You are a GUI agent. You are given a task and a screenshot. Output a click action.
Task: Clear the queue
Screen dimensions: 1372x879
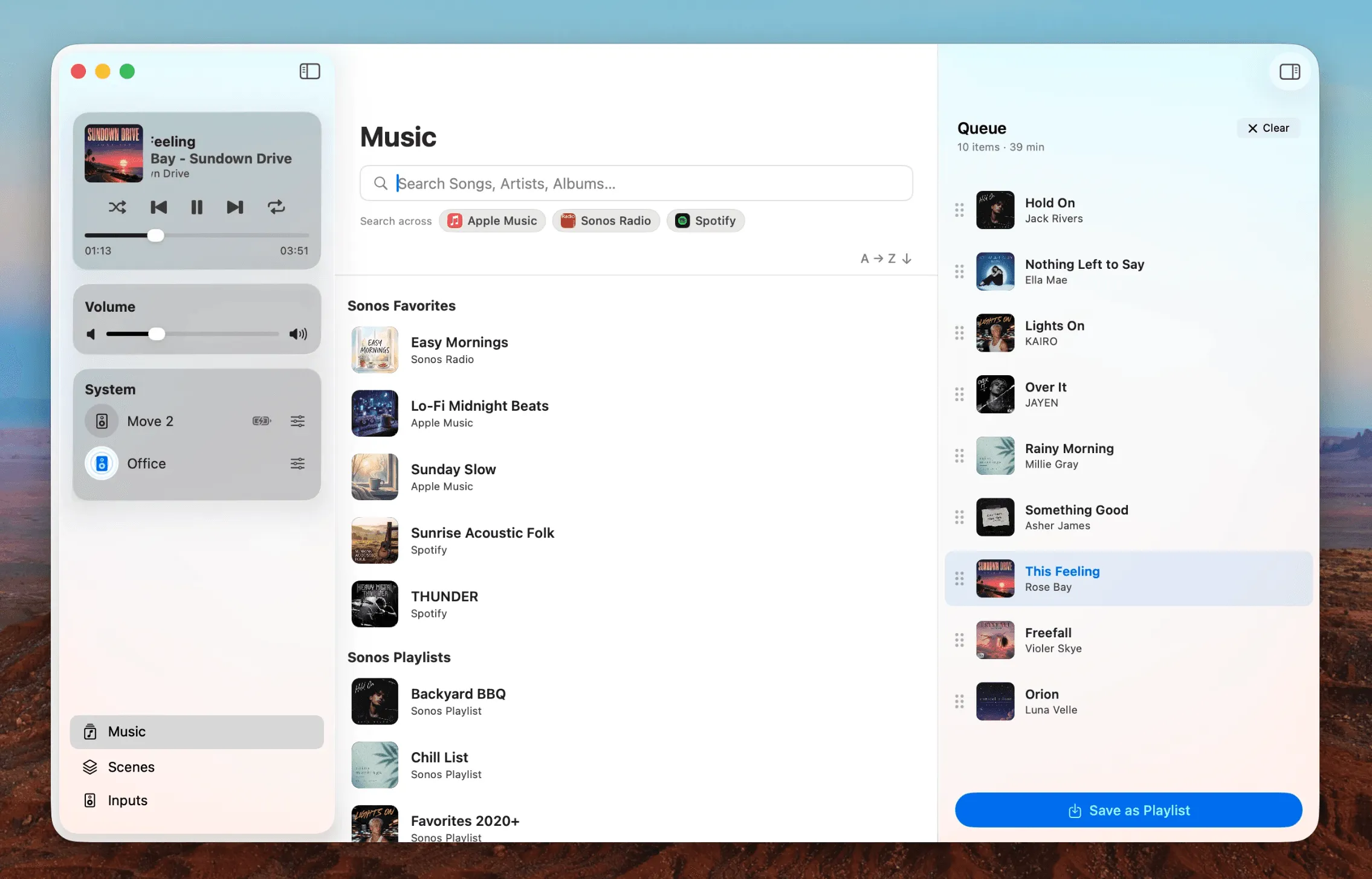[x=1268, y=128]
